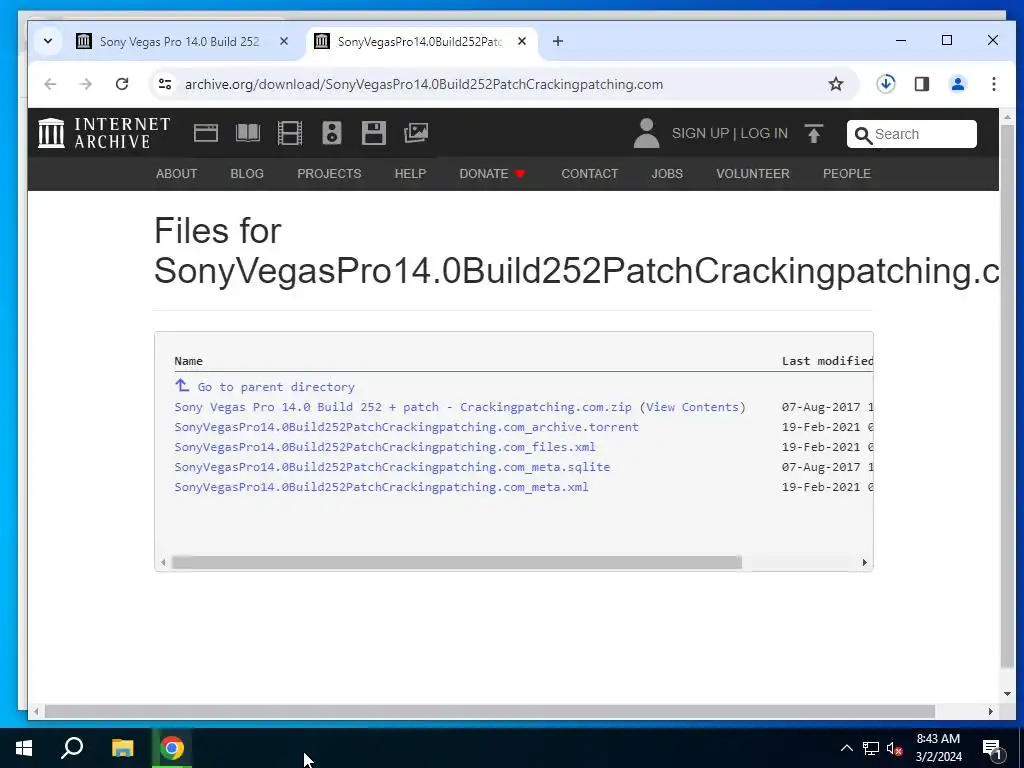Bookmark this page with the star icon
The height and width of the screenshot is (768, 1024).
(x=835, y=84)
